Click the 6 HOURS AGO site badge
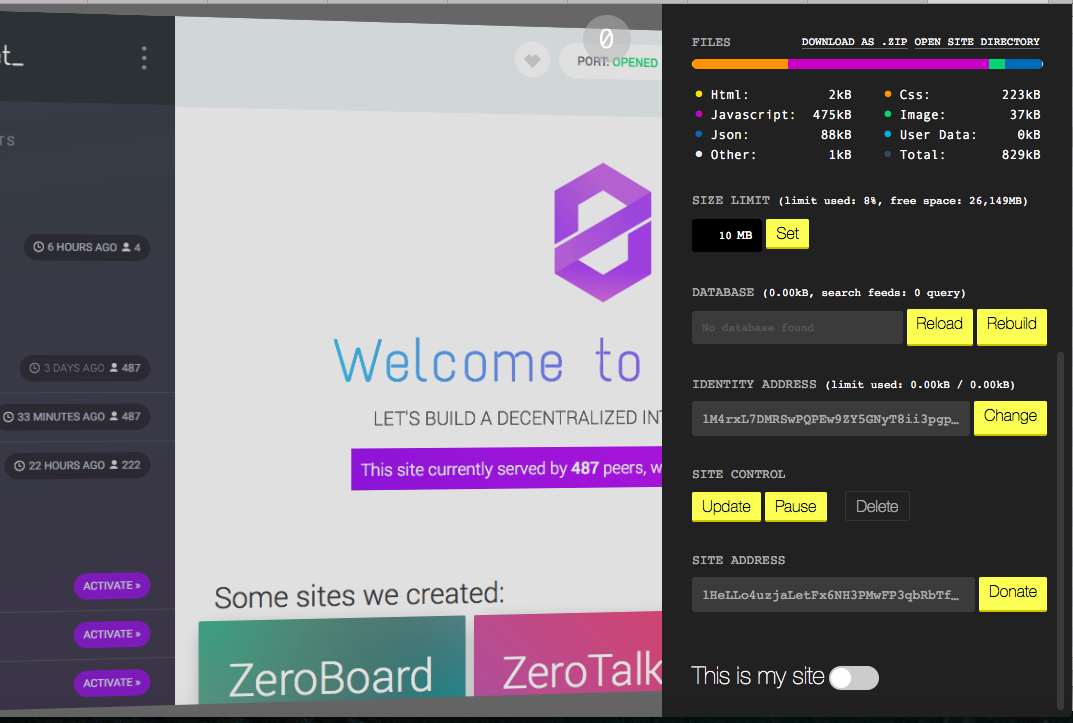 [87, 247]
